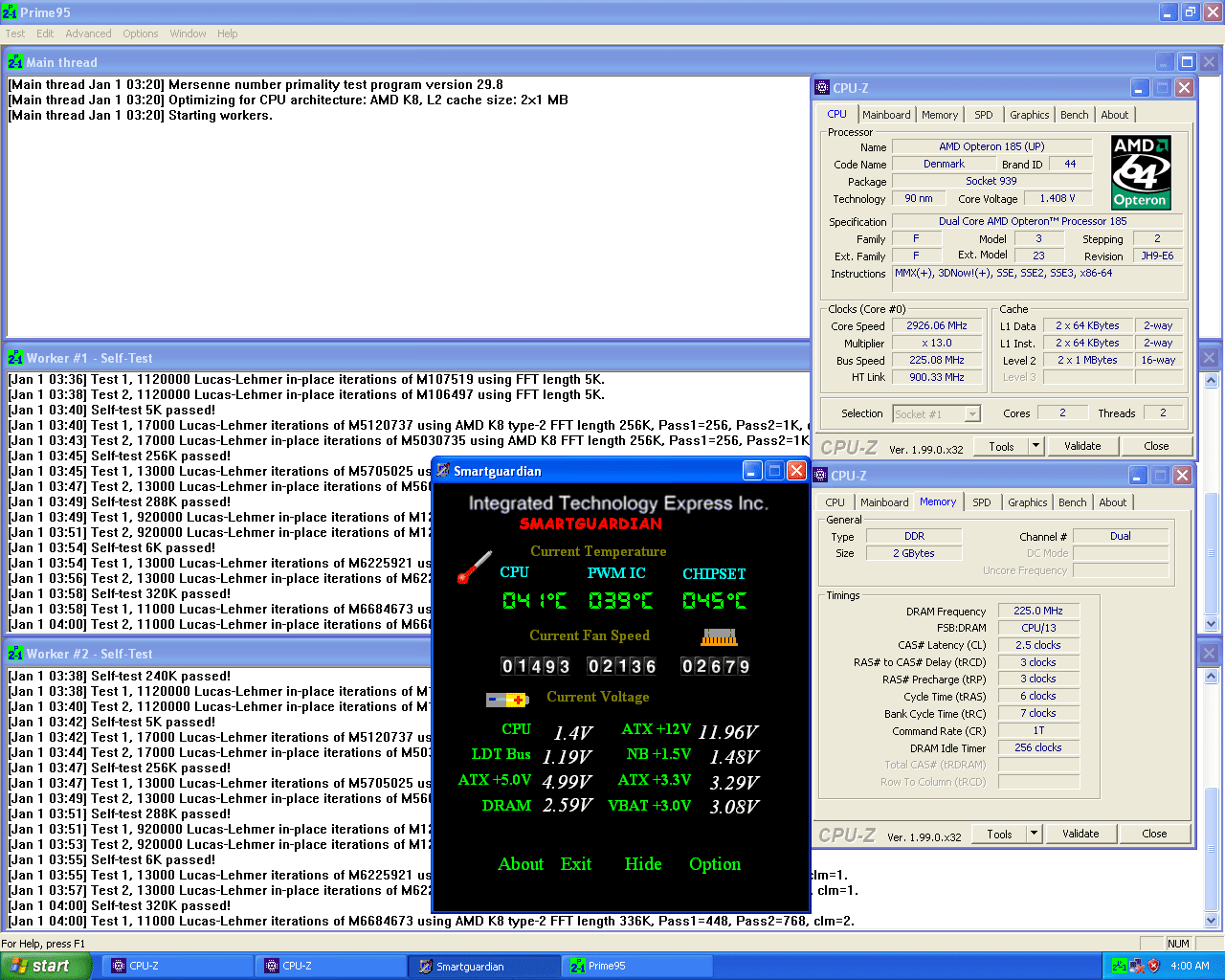Select Mainboard tab in upper CPU-Z

(x=886, y=115)
